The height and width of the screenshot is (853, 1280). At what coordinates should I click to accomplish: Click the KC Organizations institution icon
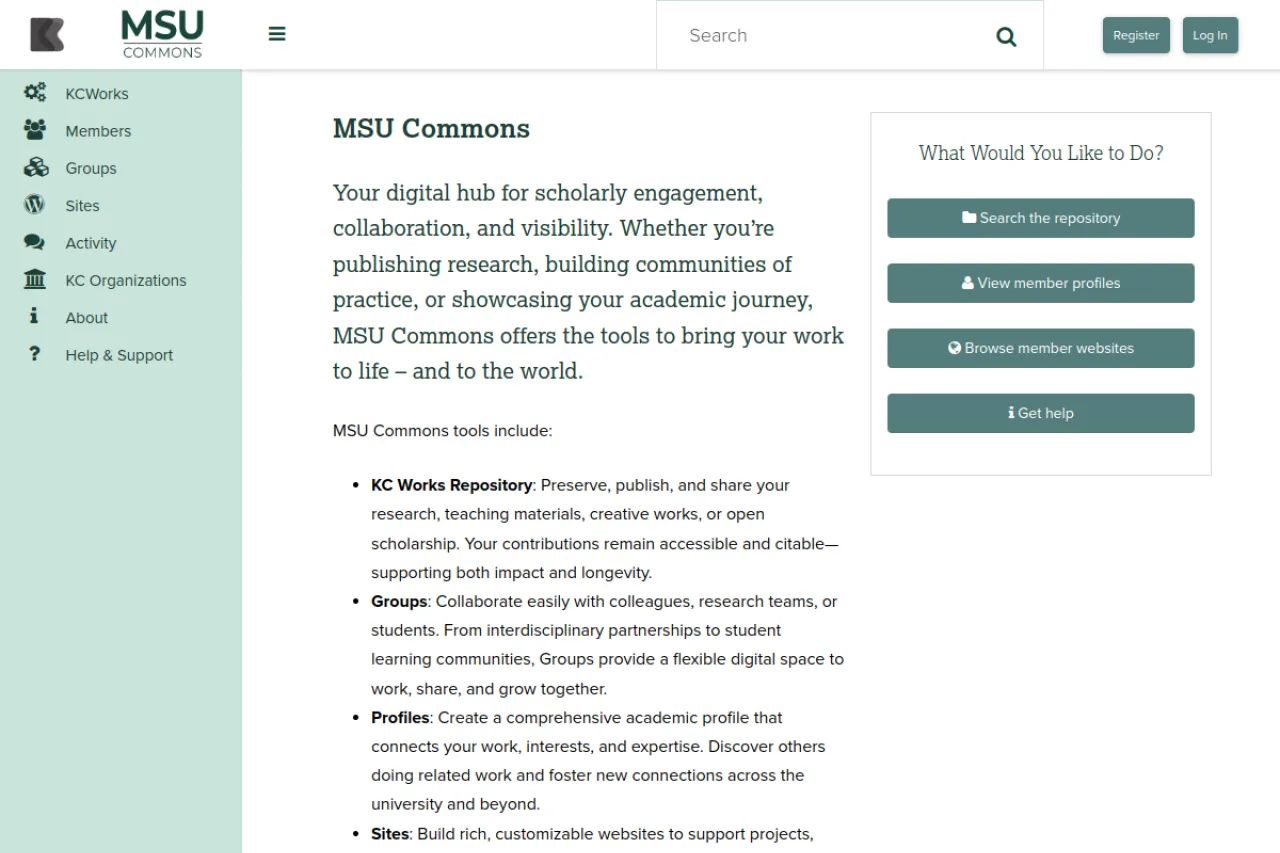pyautogui.click(x=35, y=280)
